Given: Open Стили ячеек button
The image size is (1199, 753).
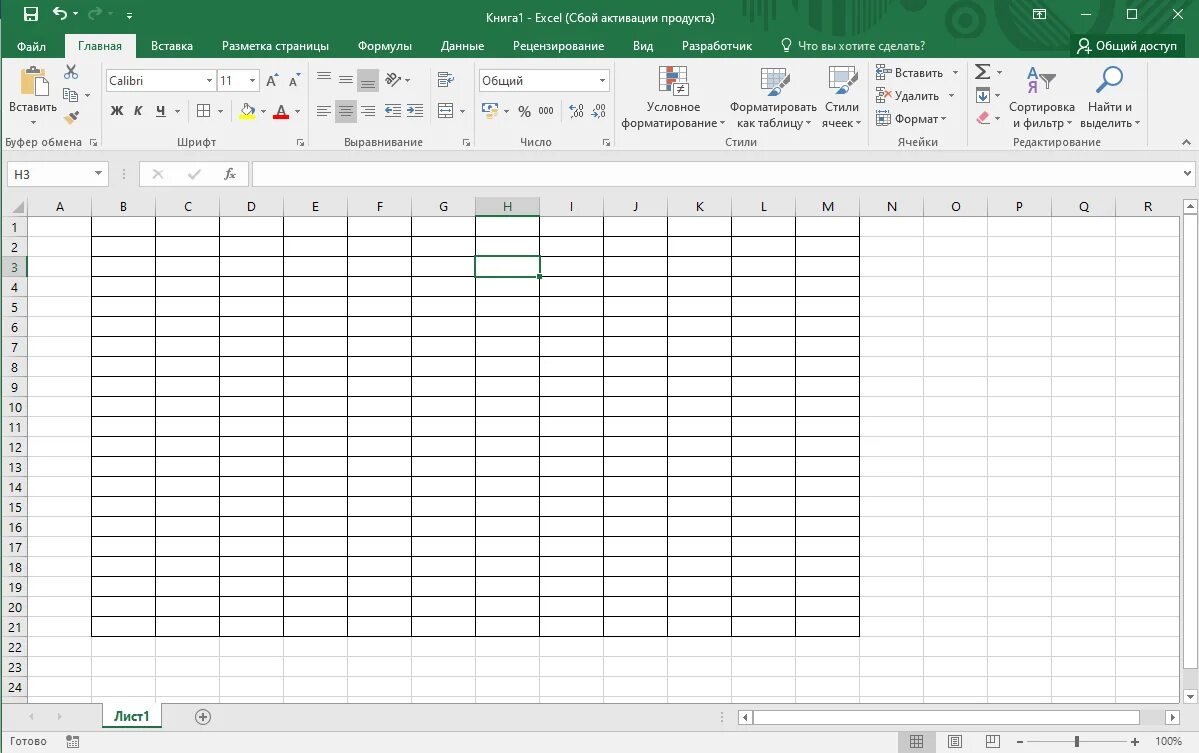Looking at the screenshot, I should click(x=841, y=98).
